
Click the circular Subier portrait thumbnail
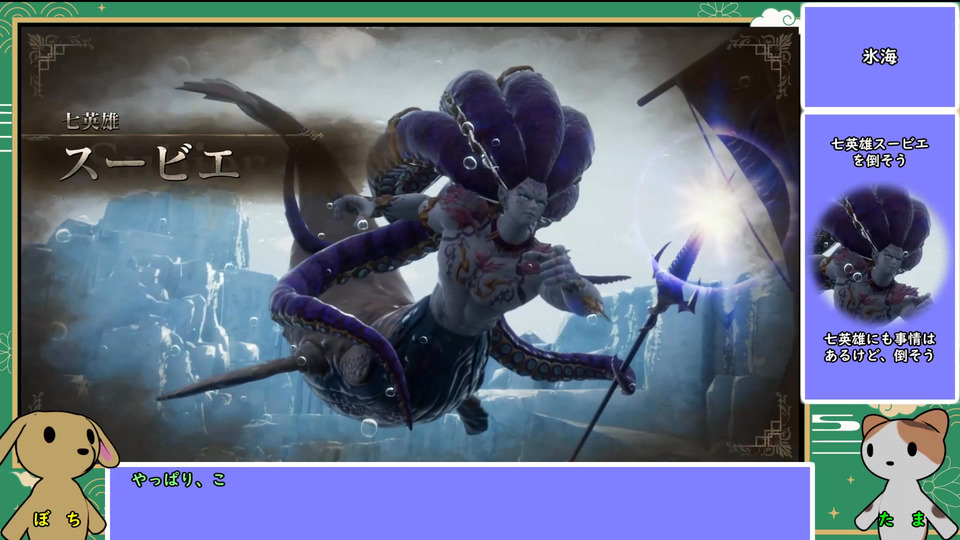(x=878, y=255)
